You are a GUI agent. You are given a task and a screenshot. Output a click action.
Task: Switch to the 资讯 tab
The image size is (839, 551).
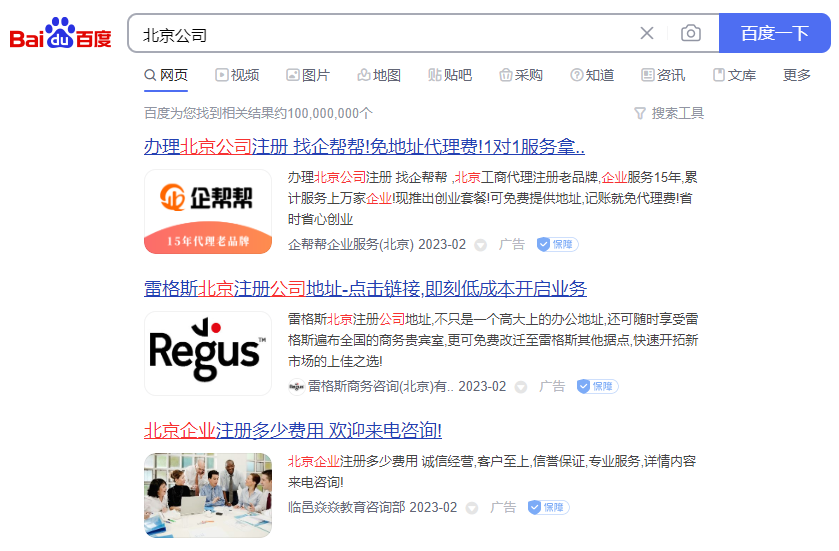663,75
